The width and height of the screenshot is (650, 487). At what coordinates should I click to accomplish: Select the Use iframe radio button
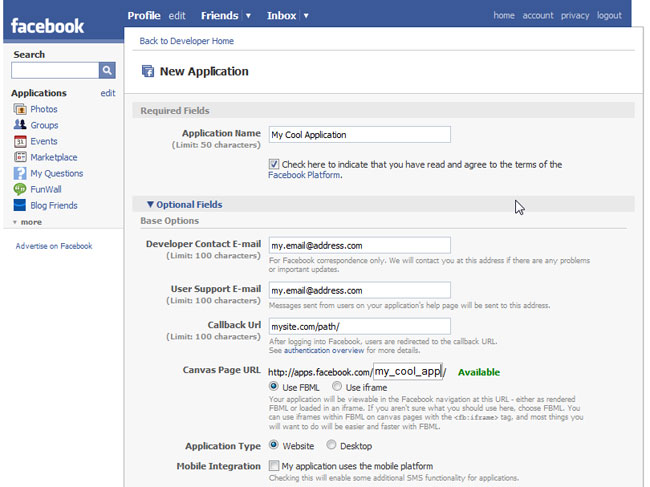(x=337, y=387)
